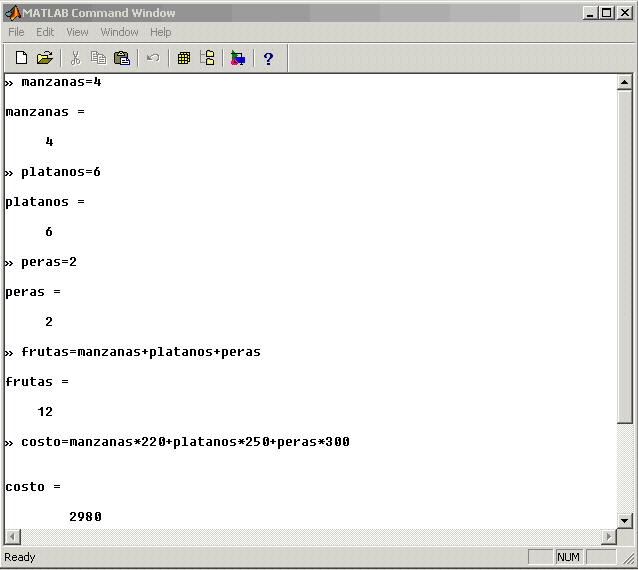Click the command line 'platanos=6'

61,172
